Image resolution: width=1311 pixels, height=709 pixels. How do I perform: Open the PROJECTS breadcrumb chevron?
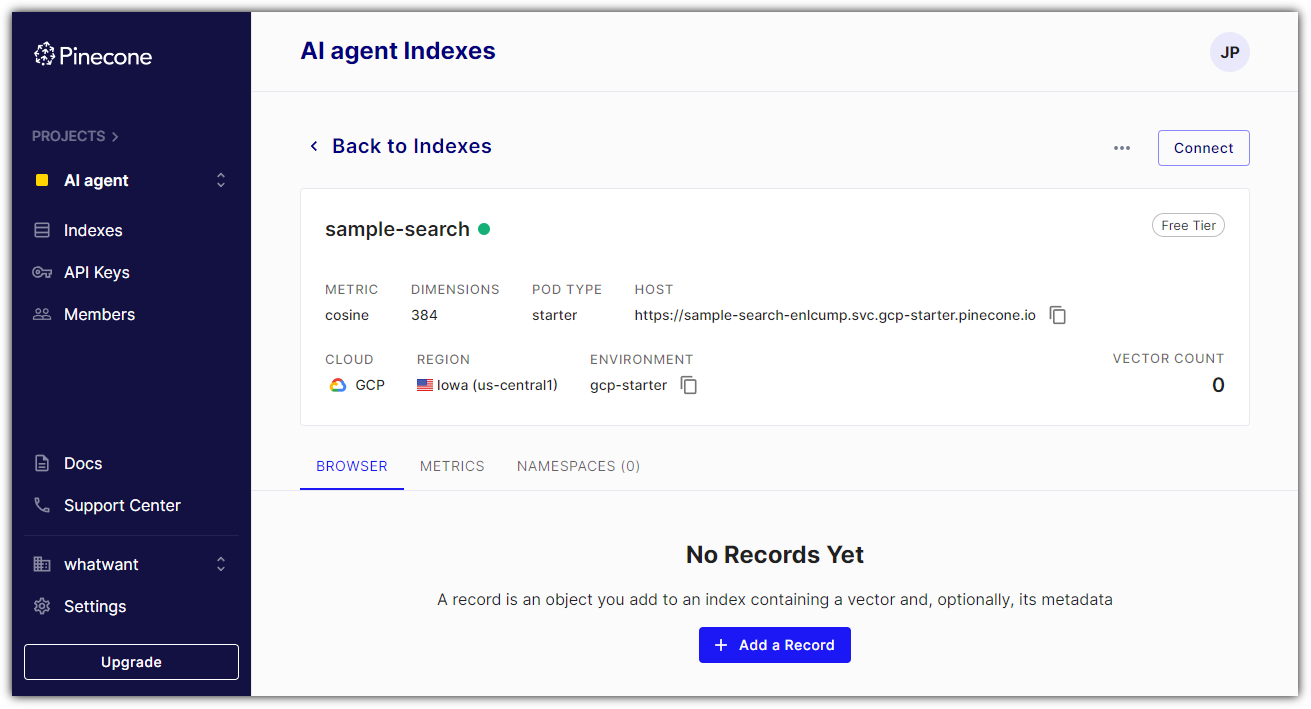115,136
